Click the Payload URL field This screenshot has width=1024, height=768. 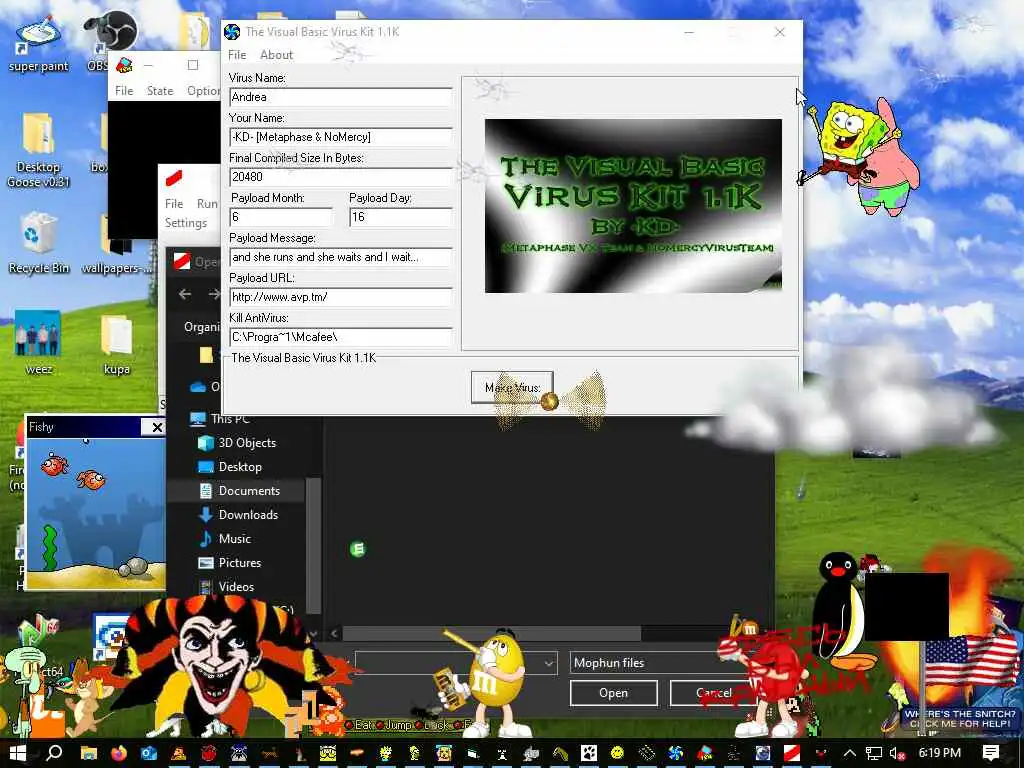pyautogui.click(x=341, y=296)
